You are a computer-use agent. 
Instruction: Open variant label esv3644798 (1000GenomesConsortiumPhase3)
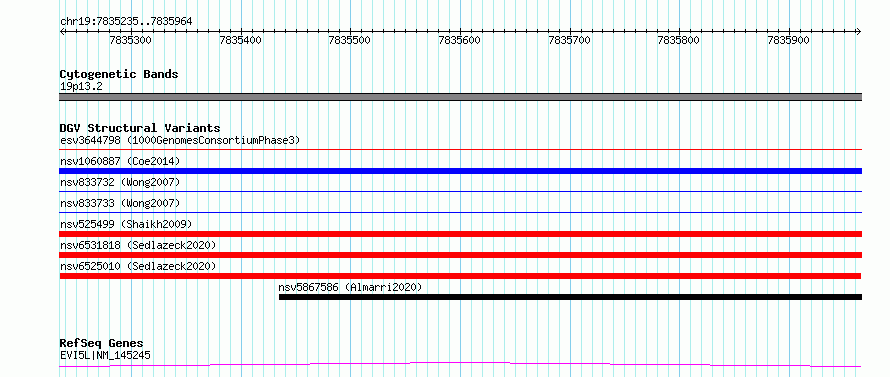(180, 140)
